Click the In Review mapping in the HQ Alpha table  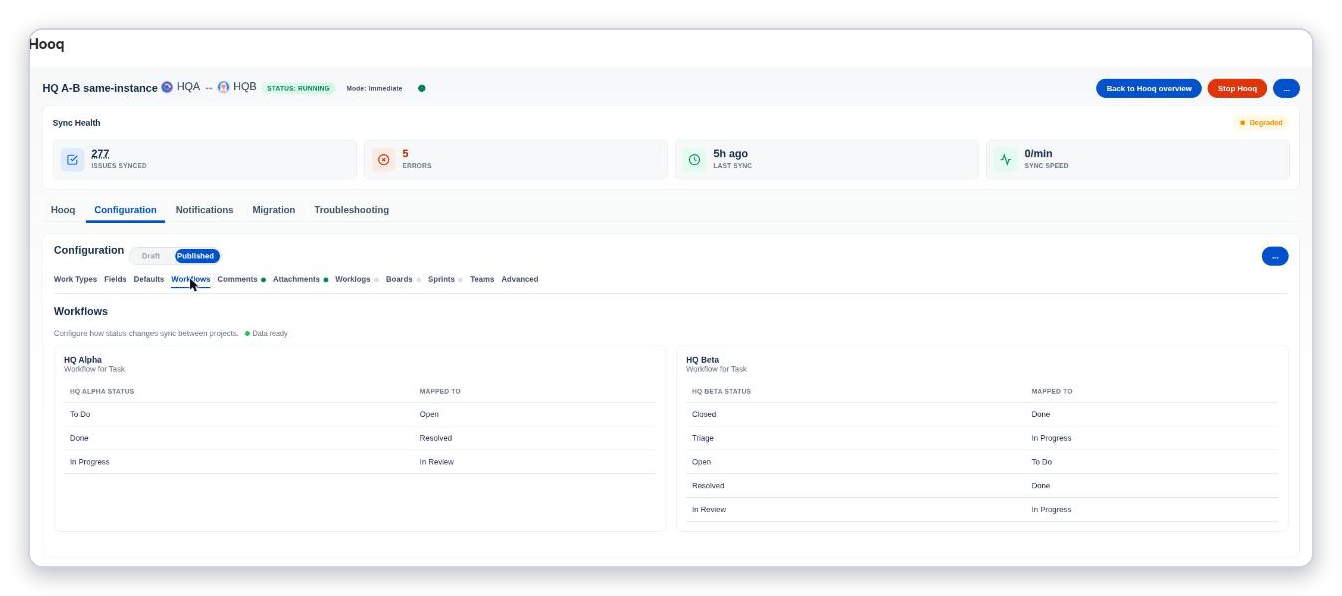click(x=437, y=462)
